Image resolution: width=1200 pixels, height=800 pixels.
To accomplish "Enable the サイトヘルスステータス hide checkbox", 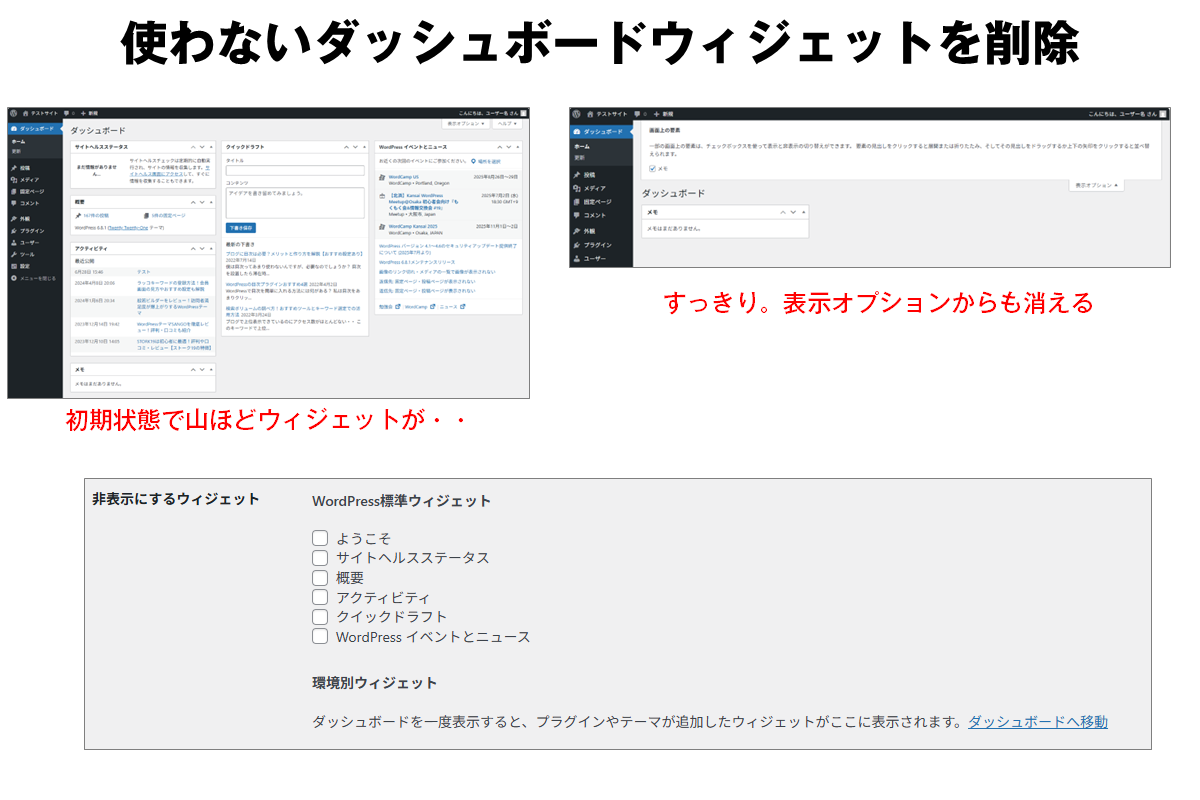I will (320, 558).
